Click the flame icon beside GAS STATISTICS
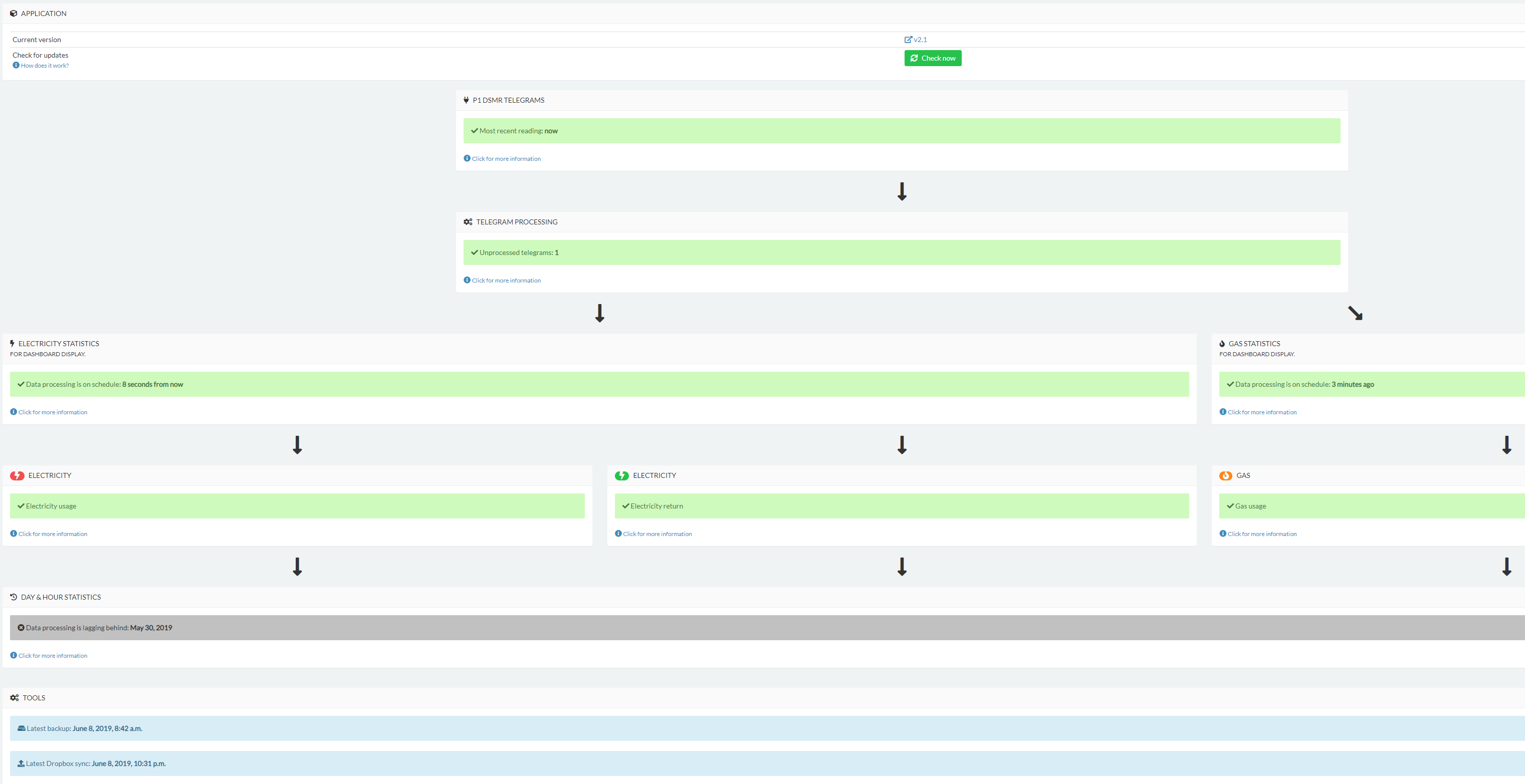Screen dimensions: 1525x784 pos(1222,343)
